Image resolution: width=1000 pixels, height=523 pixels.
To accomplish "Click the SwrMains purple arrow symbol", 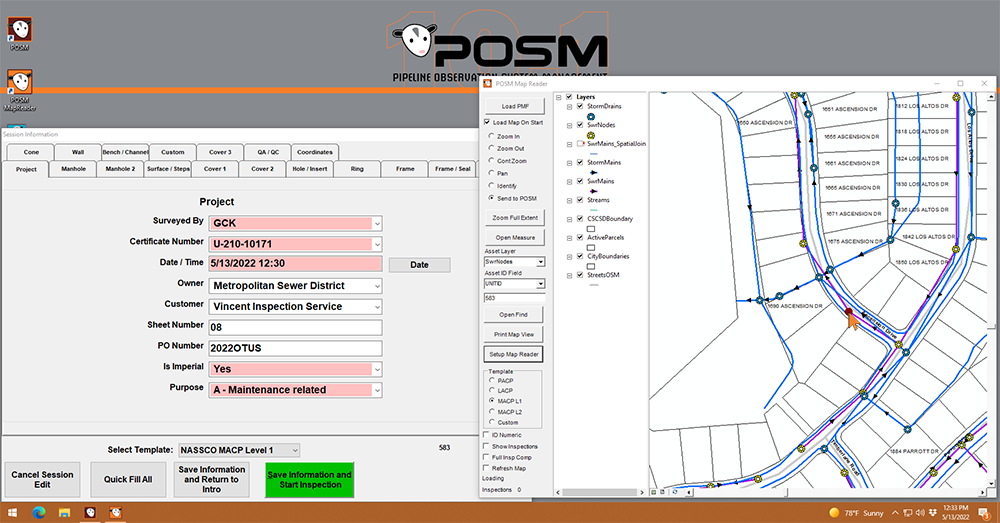I will pos(593,191).
